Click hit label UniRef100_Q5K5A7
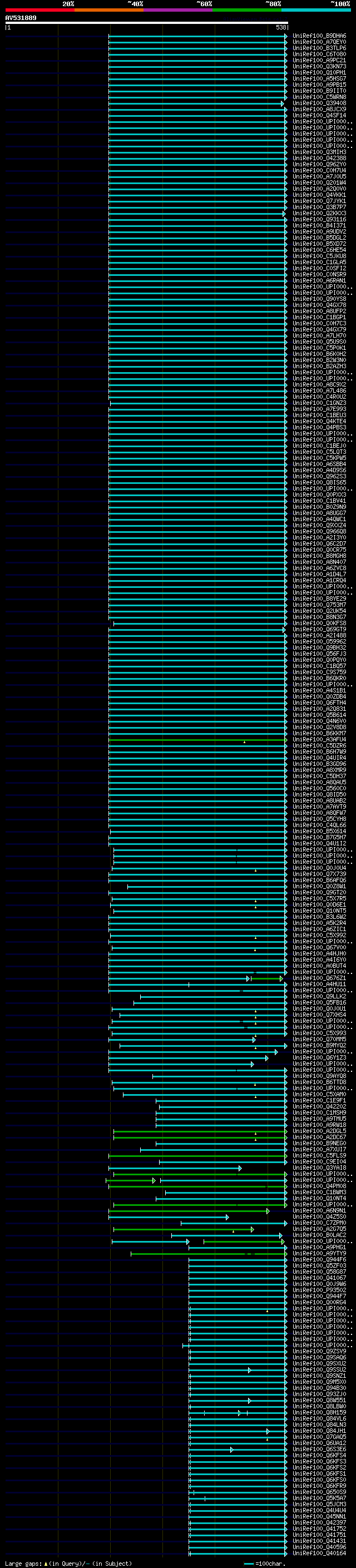This screenshot has height=1568, width=356. point(319,1498)
